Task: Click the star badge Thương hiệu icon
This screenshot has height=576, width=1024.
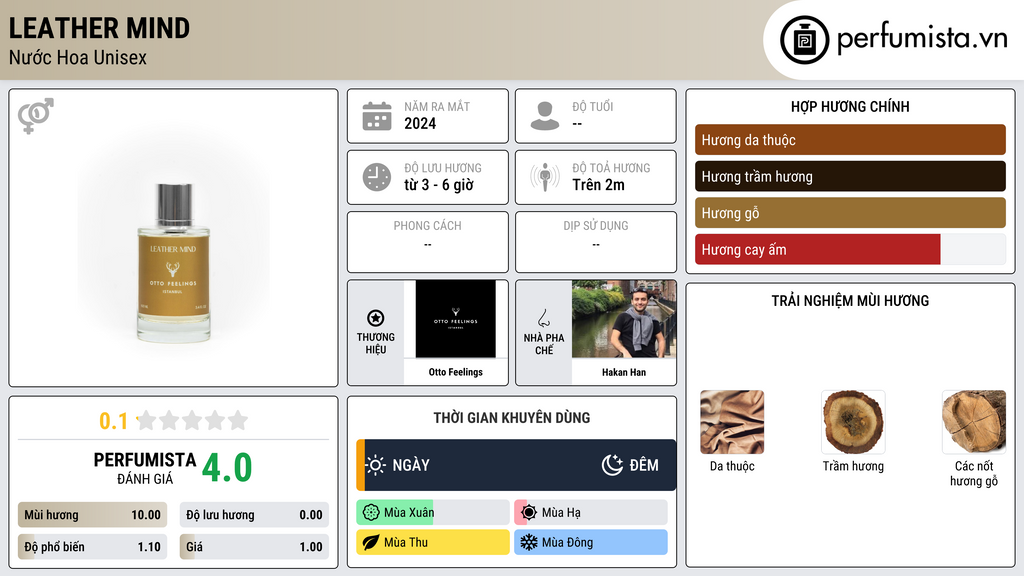Action: (x=376, y=318)
